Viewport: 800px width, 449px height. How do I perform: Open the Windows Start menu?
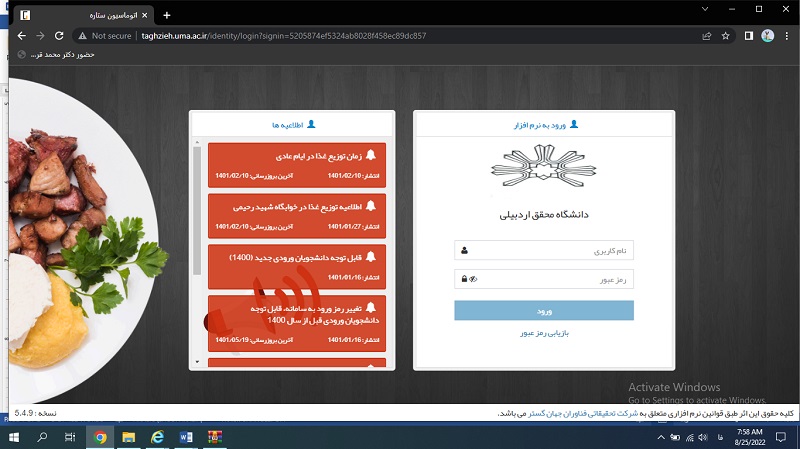pyautogui.click(x=14, y=437)
